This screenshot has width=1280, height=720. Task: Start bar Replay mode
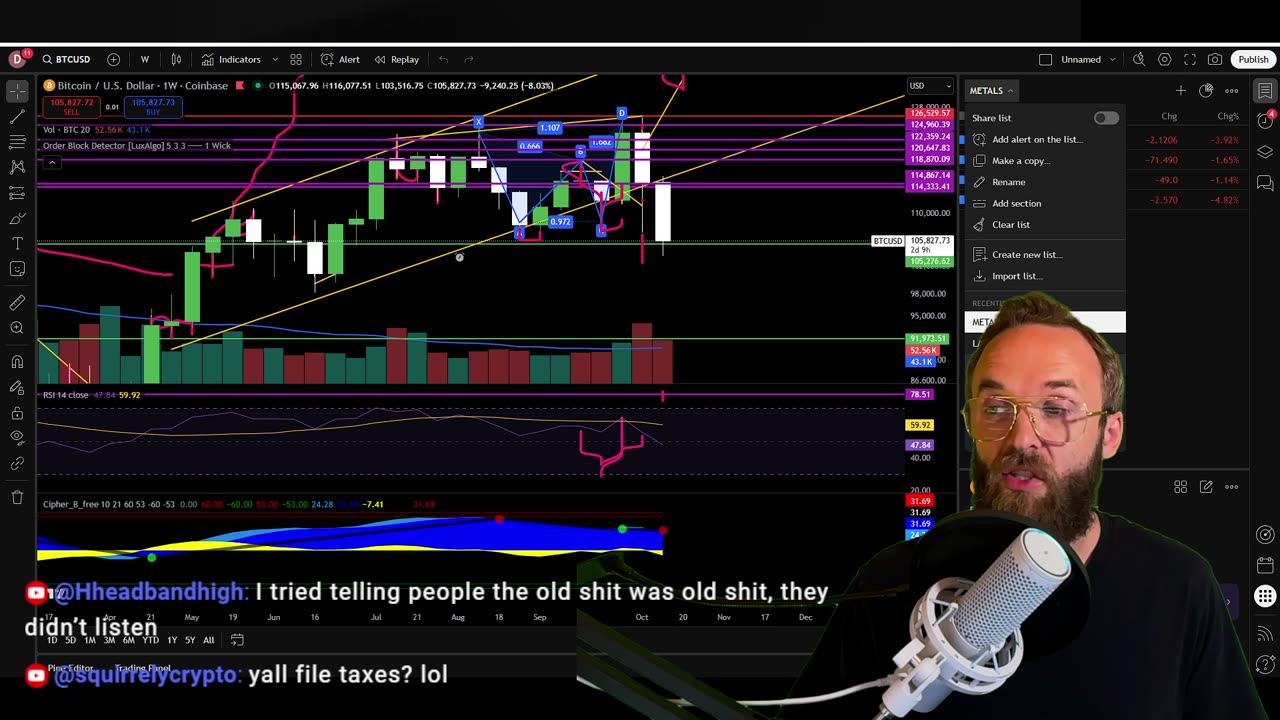tap(396, 59)
